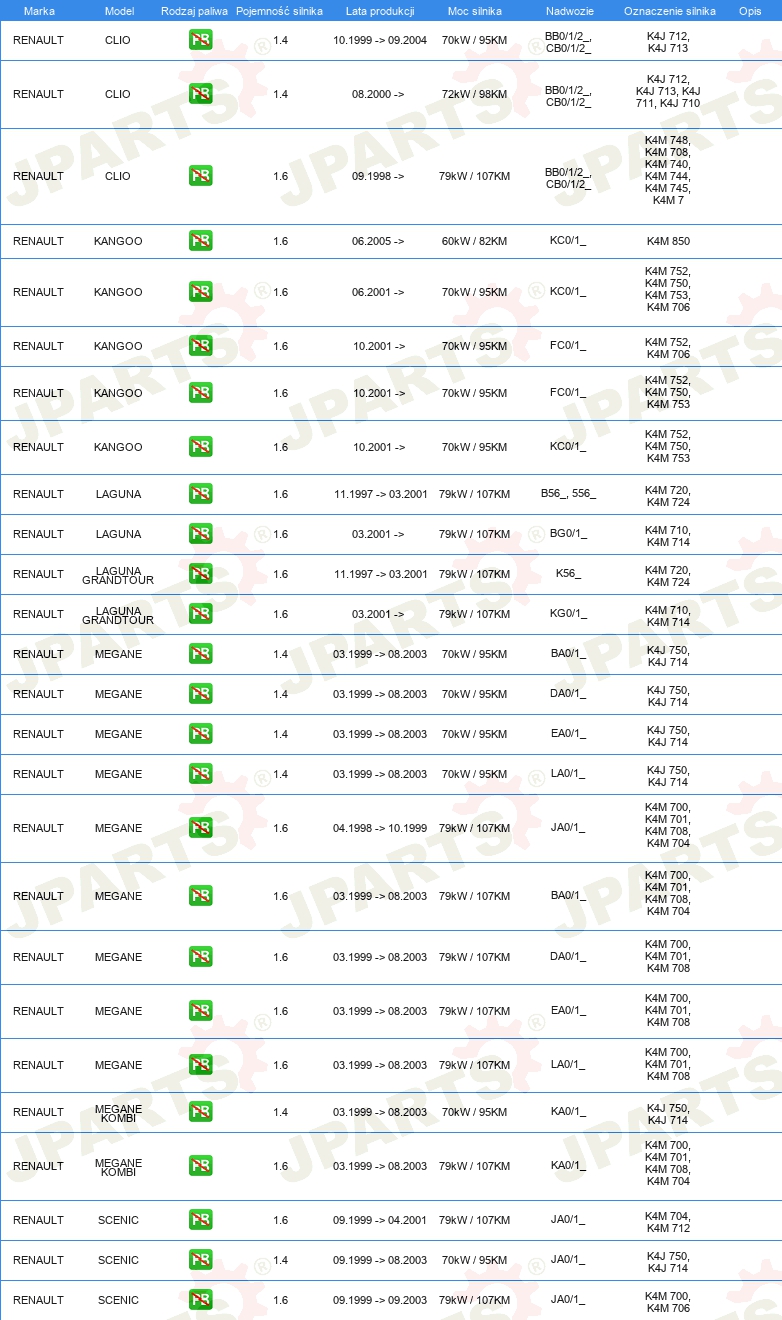The height and width of the screenshot is (1320, 782).
Task: Click the 06.2005 -> production date cell
Action: tap(378, 241)
